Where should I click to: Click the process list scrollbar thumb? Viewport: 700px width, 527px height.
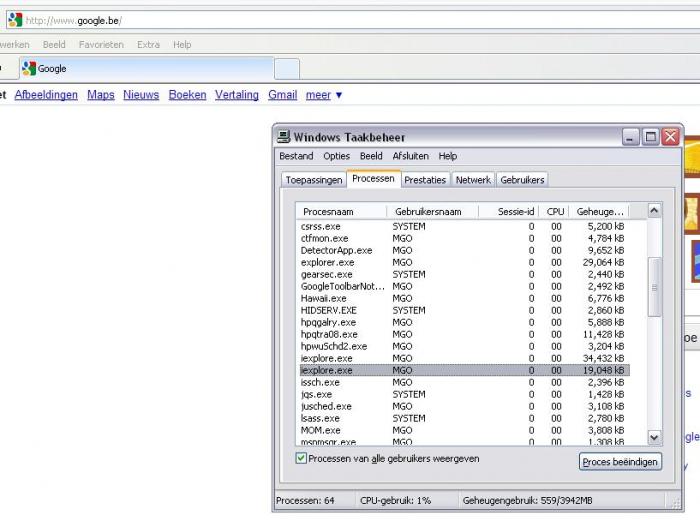tap(654, 287)
